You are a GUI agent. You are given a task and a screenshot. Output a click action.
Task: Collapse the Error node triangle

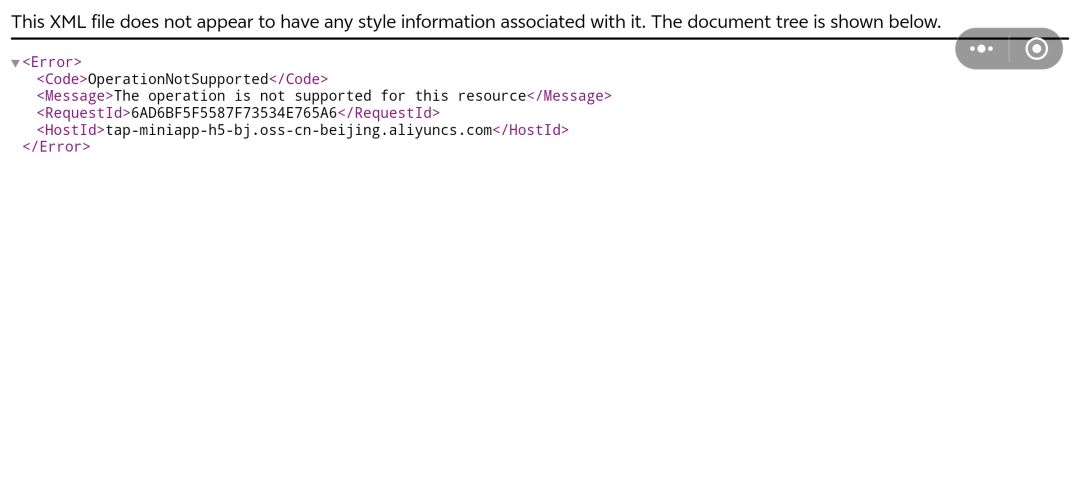(15, 63)
